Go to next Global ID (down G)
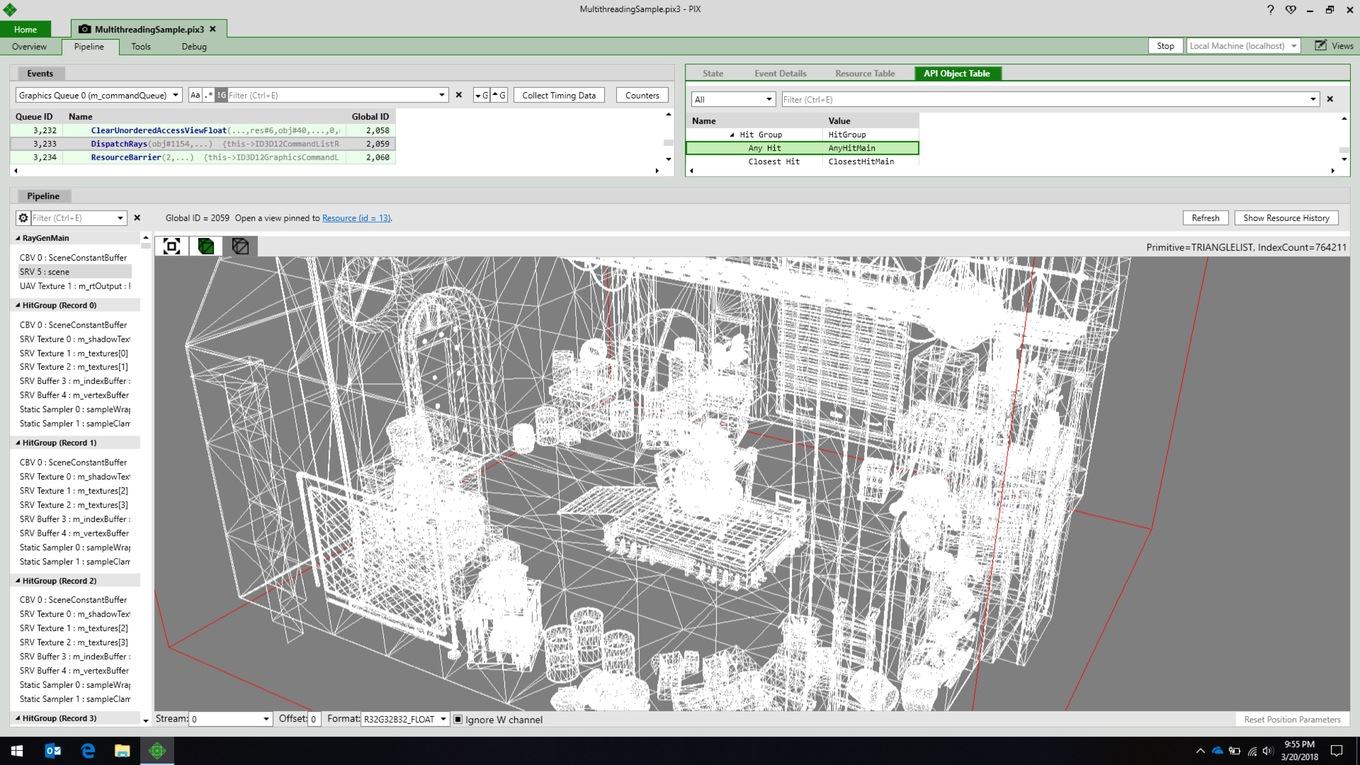 point(481,95)
